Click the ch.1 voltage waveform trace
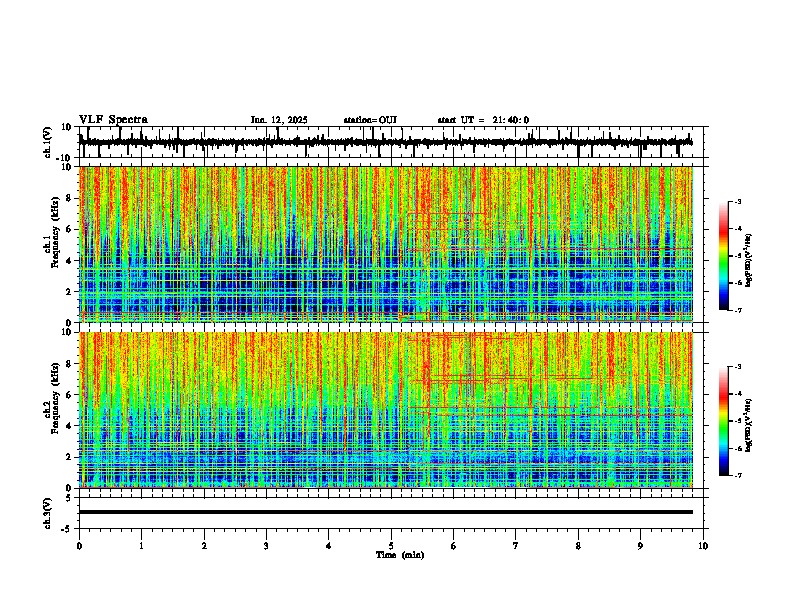 coord(385,142)
